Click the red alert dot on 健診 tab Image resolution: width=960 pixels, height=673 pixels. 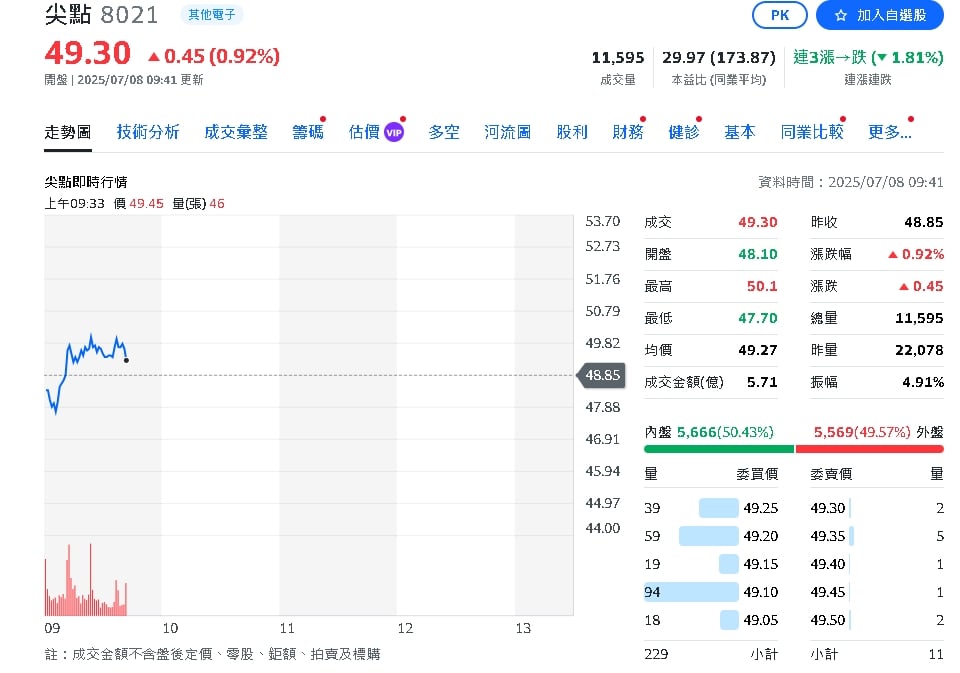(697, 118)
